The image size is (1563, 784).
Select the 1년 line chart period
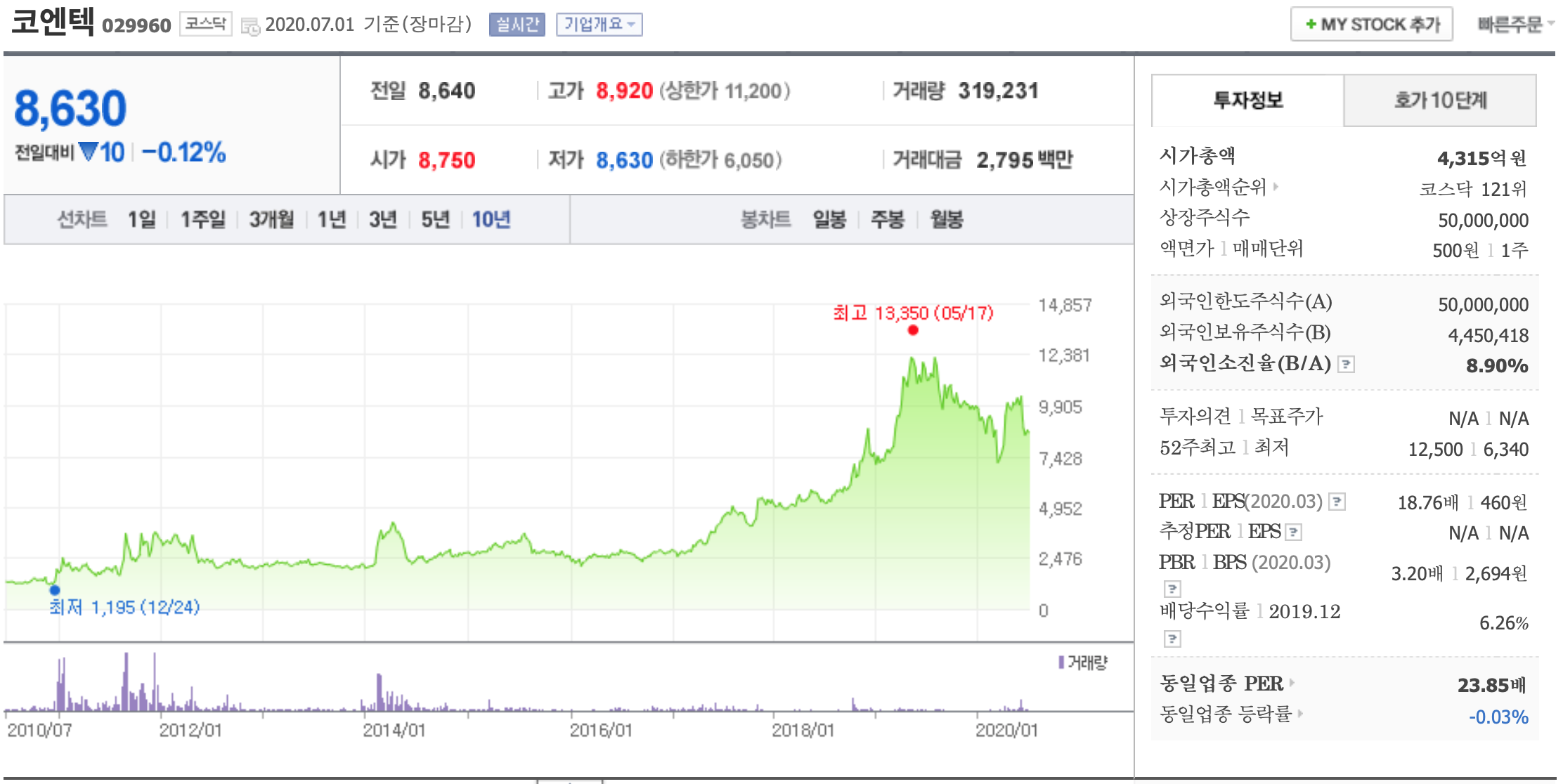tap(332, 220)
